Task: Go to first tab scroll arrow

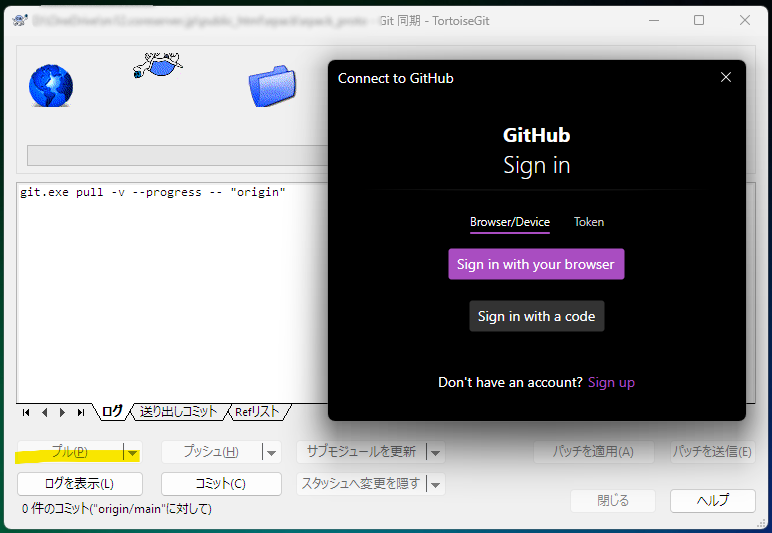Action: tap(27, 412)
